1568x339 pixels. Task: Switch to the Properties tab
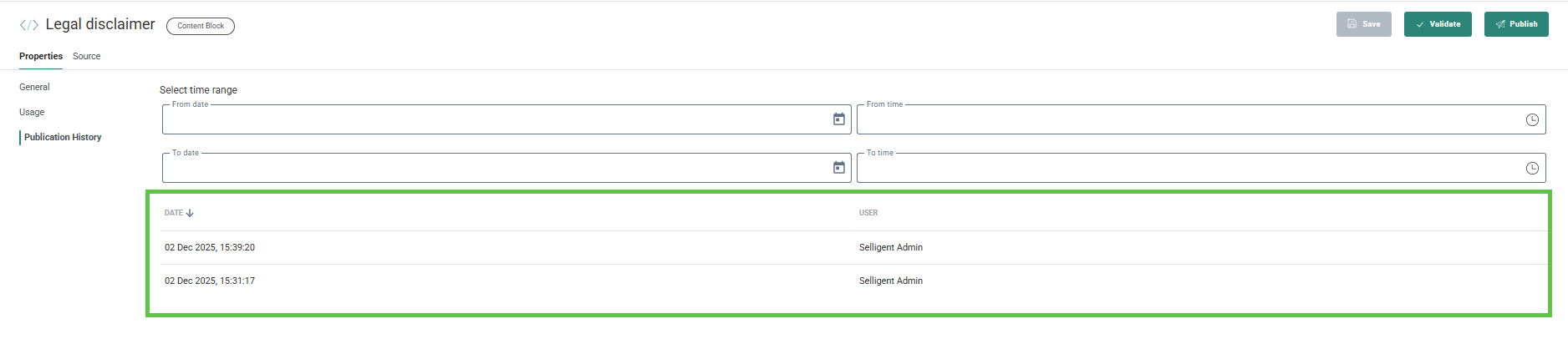pyautogui.click(x=41, y=56)
